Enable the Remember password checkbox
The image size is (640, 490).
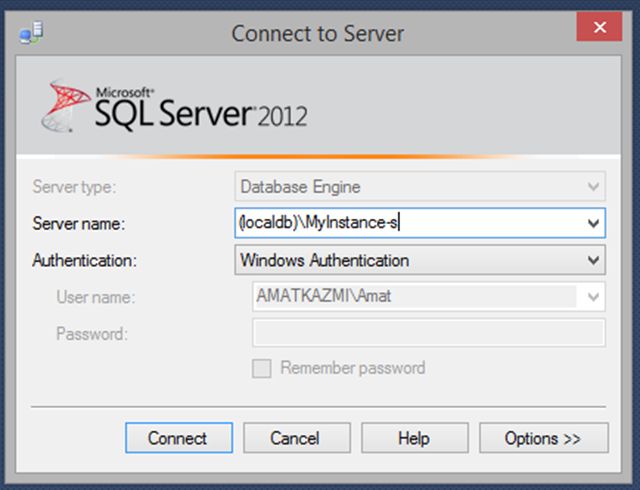tap(262, 368)
